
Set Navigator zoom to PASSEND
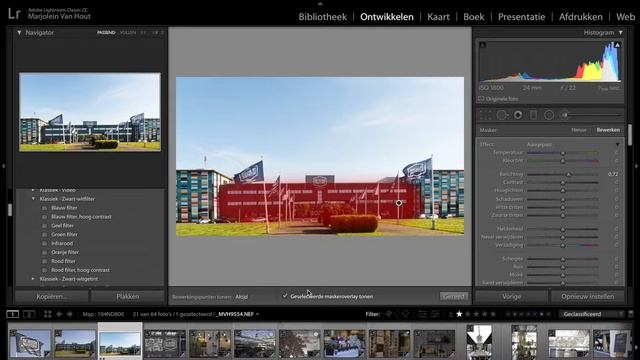point(106,33)
